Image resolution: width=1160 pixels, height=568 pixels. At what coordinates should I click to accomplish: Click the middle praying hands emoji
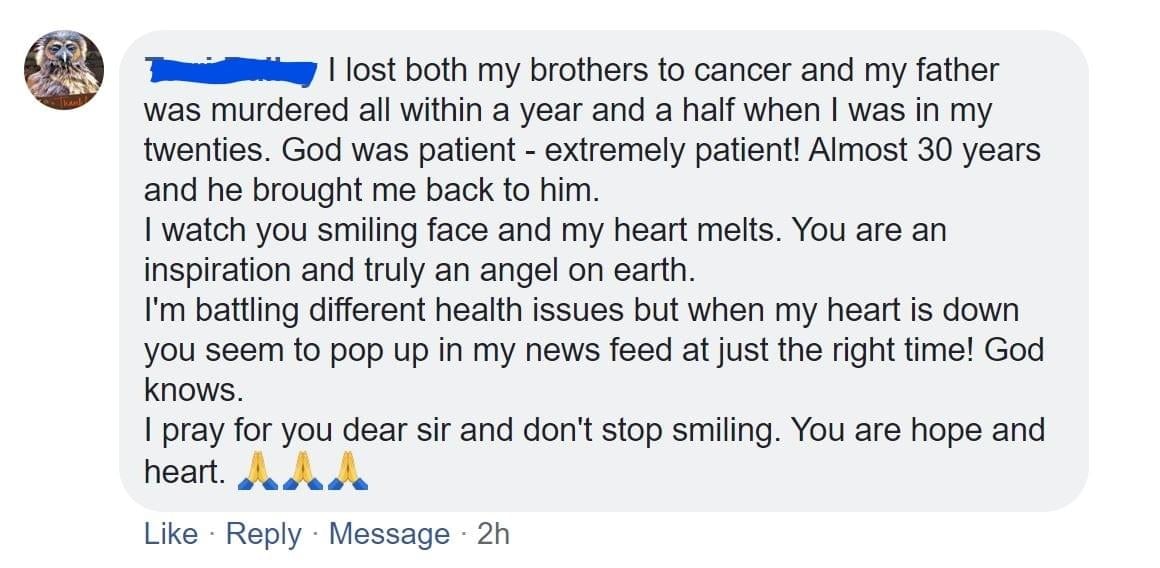[x=302, y=471]
